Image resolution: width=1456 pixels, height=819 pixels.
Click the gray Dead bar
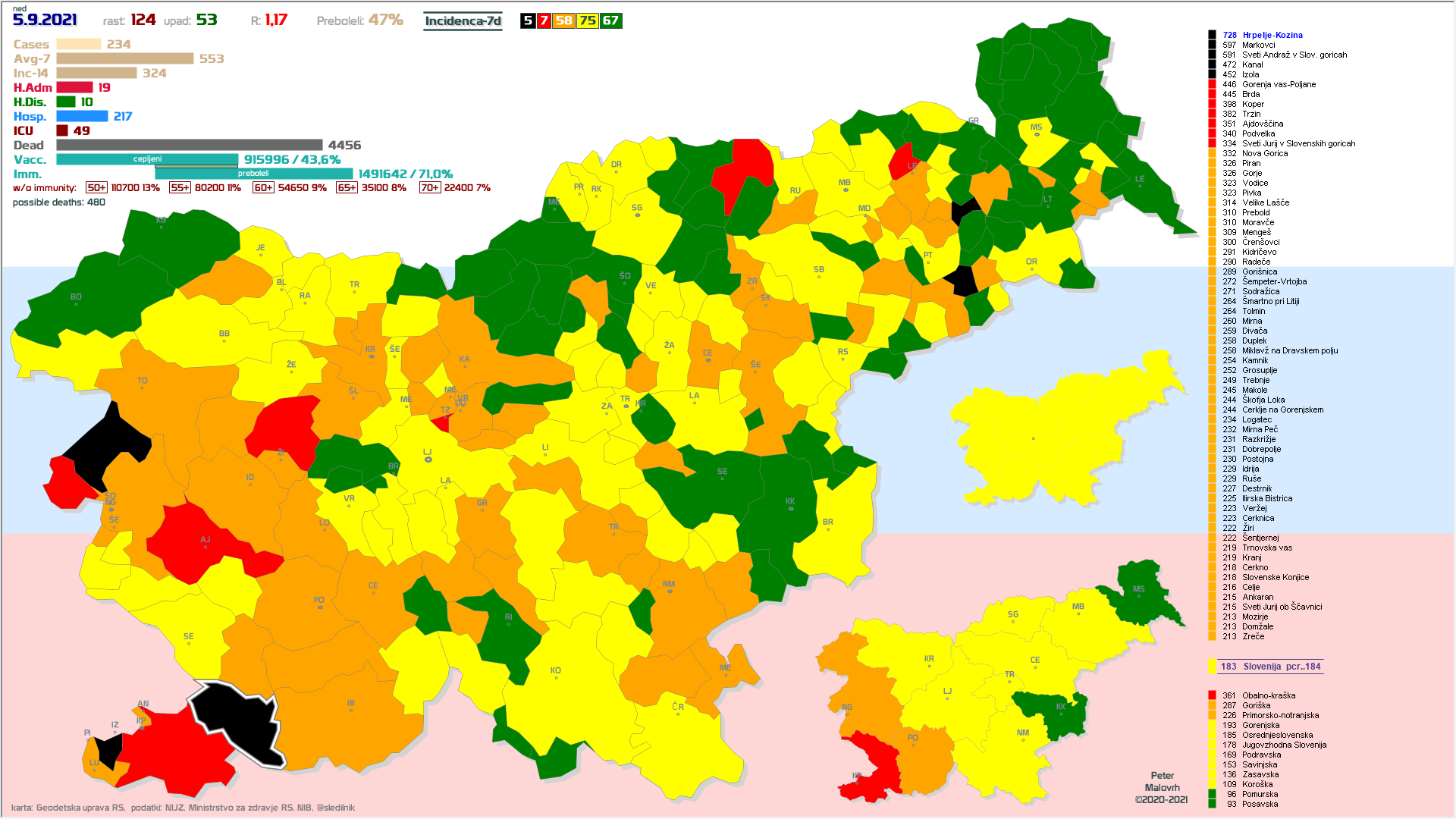point(190,145)
